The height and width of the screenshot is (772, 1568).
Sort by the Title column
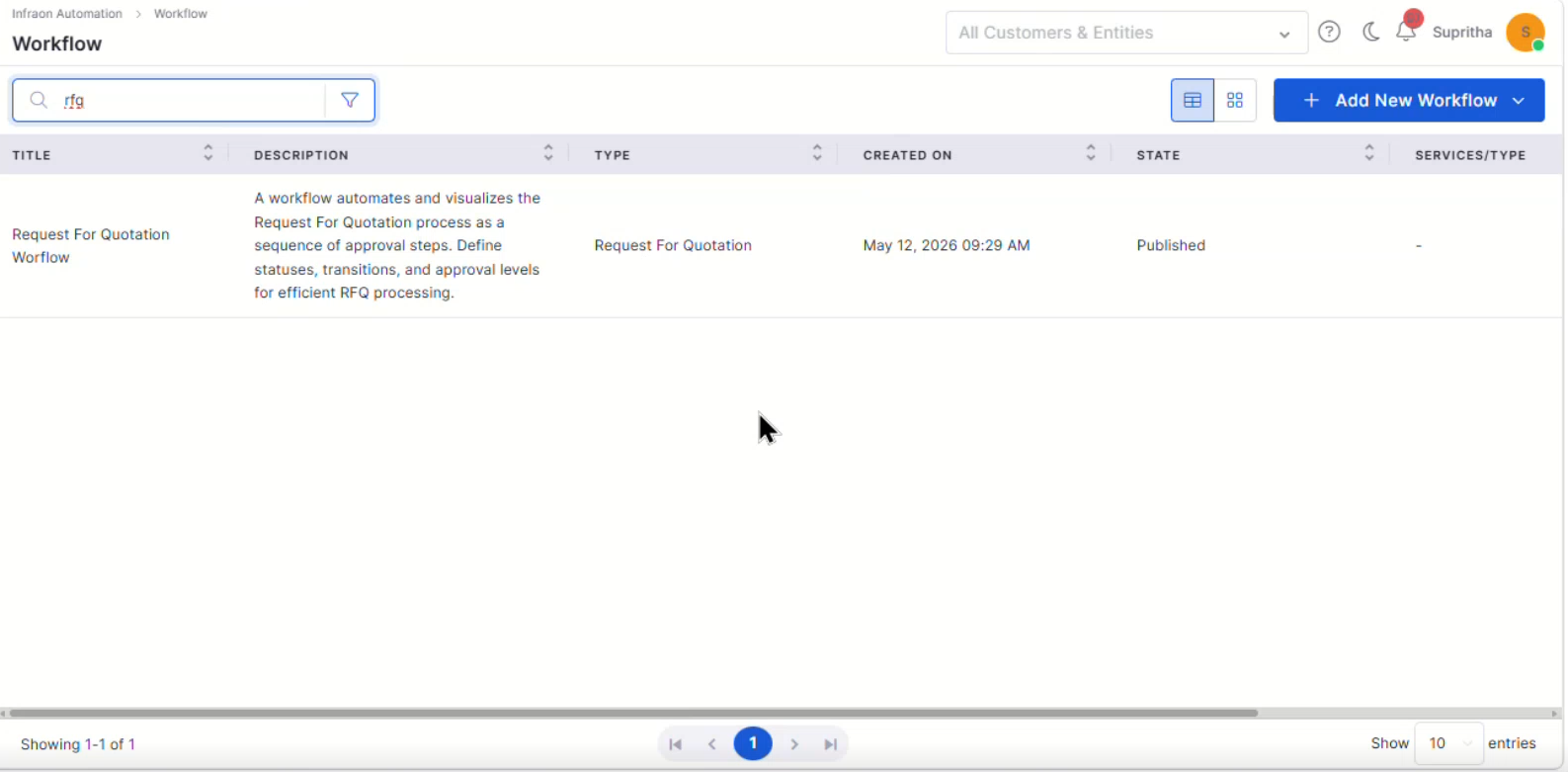pos(207,153)
